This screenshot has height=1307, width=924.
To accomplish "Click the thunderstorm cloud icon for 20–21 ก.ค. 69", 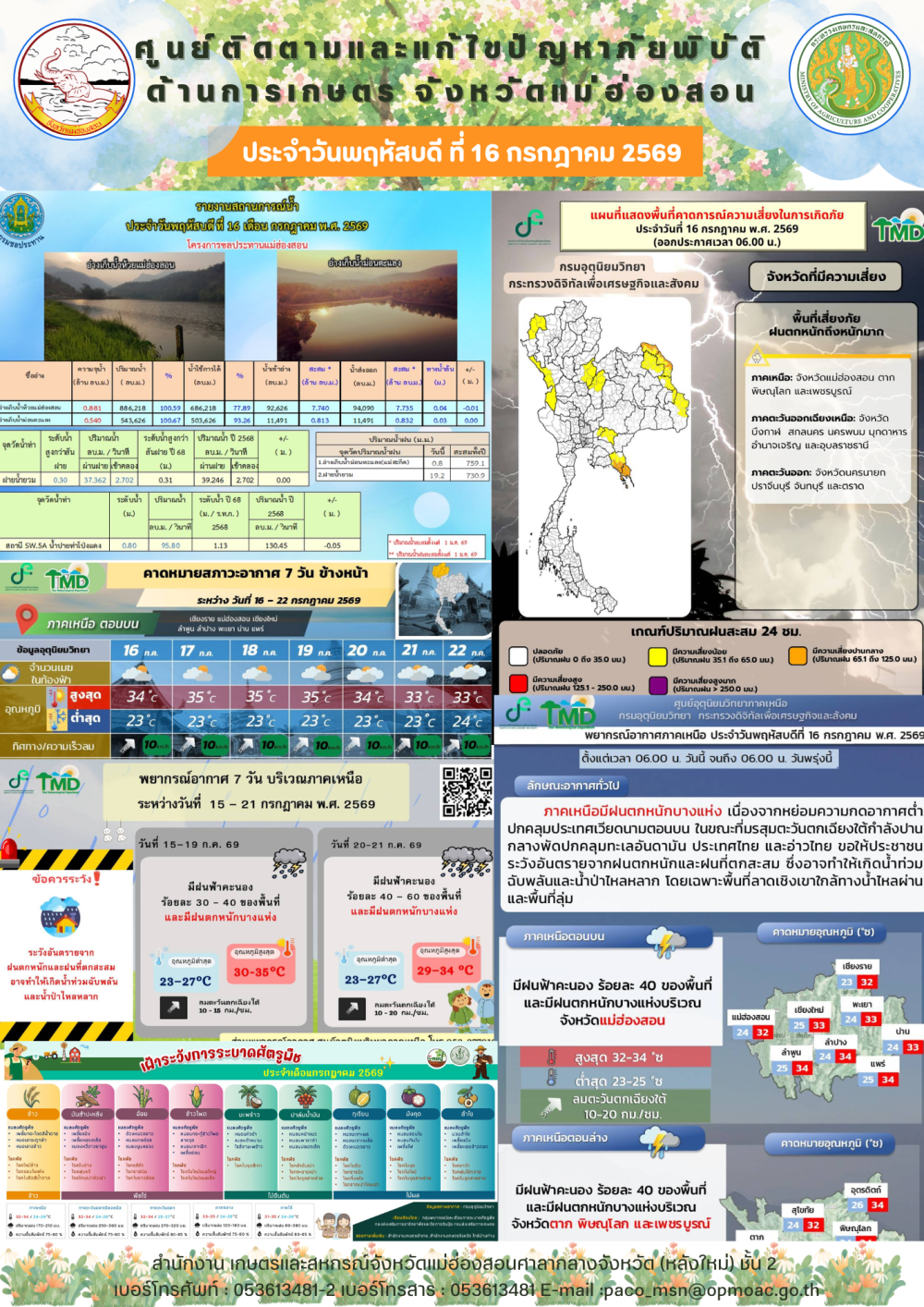I will [467, 861].
